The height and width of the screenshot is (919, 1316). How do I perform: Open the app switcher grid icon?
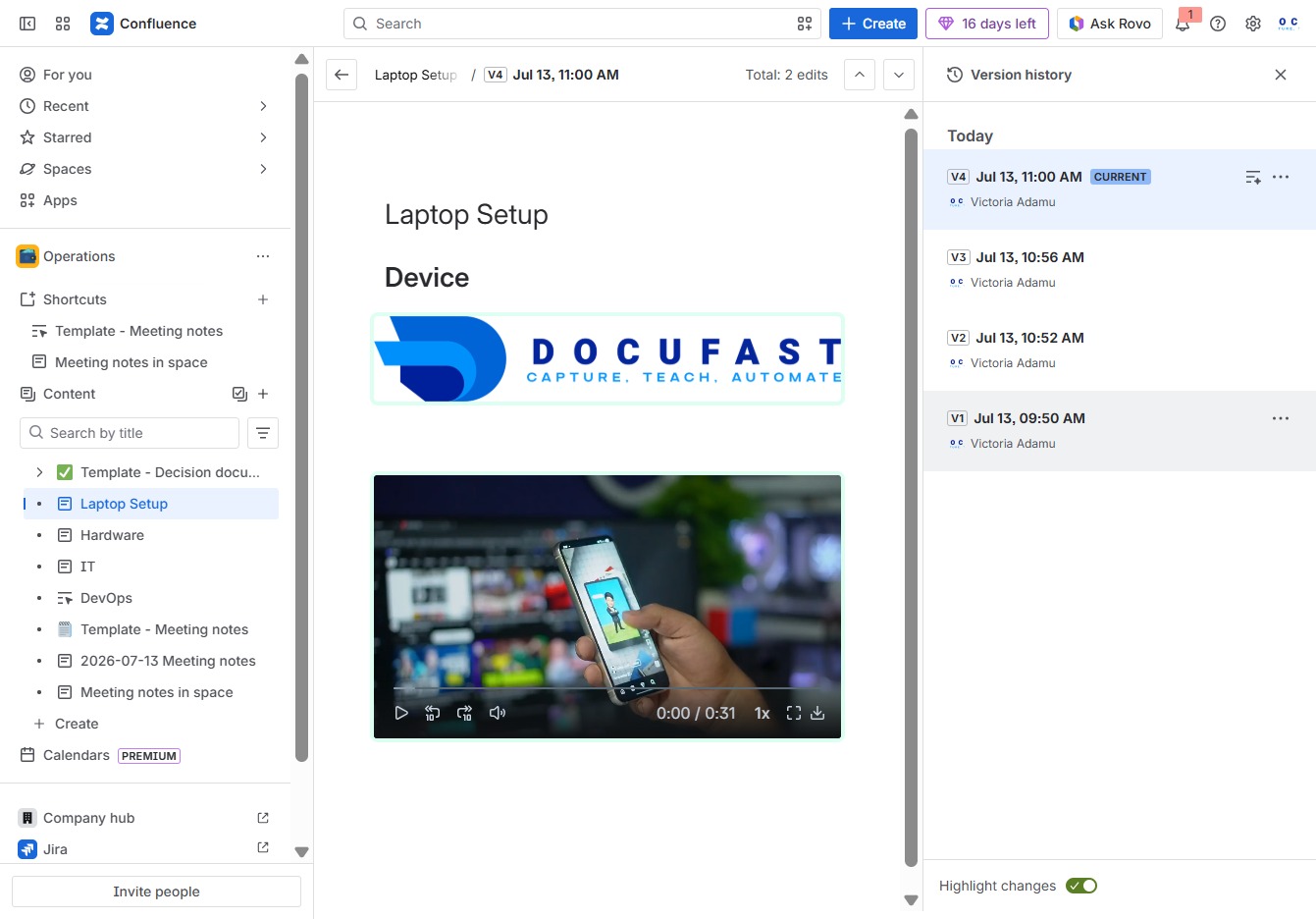click(x=63, y=24)
